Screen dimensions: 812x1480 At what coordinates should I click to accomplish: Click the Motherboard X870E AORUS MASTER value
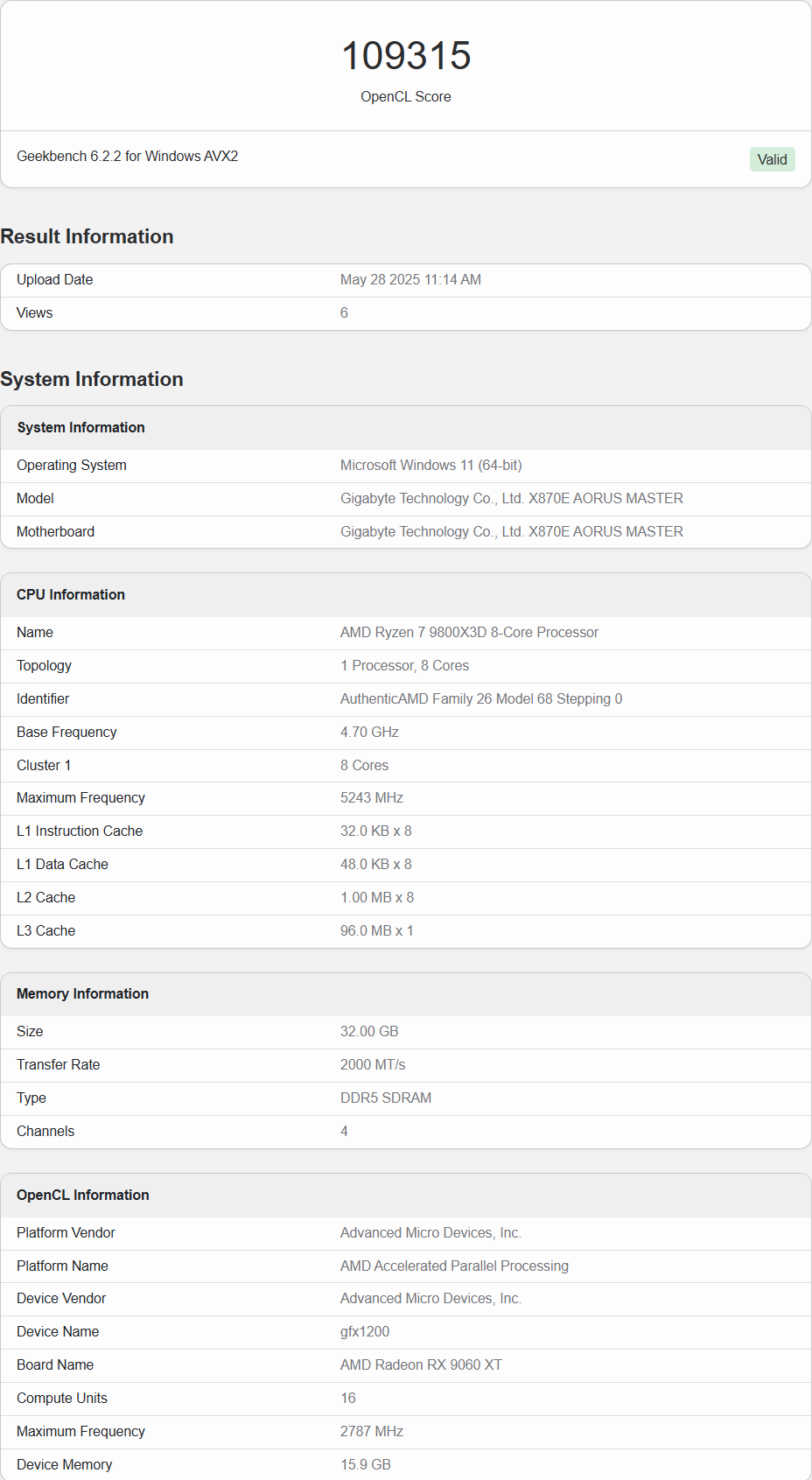point(511,531)
